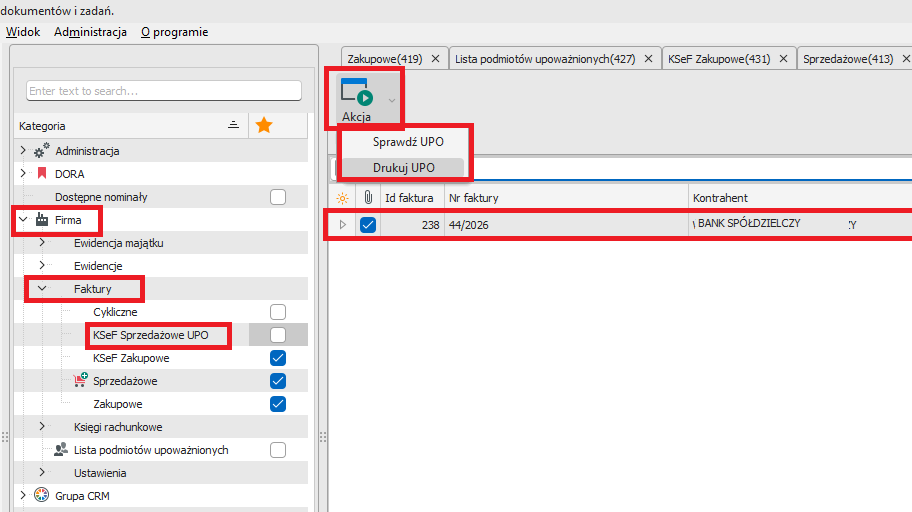Untick the checkbox for invoice 44/2026

click(x=368, y=225)
